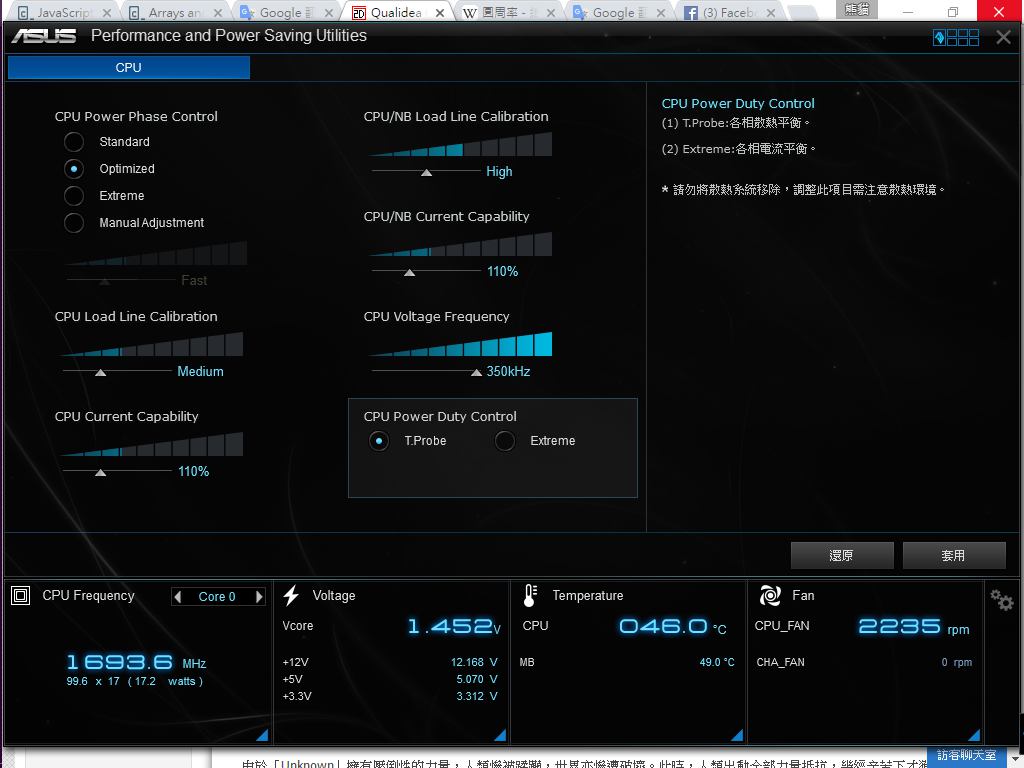Click the CPU temperature 046.0 °C reading
Image resolution: width=1024 pixels, height=768 pixels.
[x=673, y=627]
